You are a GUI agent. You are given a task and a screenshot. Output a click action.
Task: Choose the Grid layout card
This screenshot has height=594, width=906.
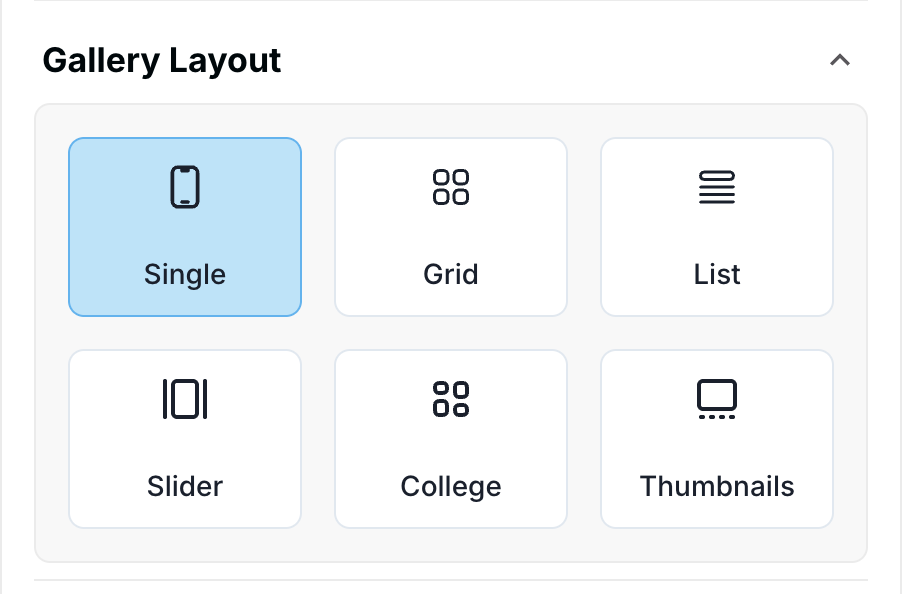451,227
